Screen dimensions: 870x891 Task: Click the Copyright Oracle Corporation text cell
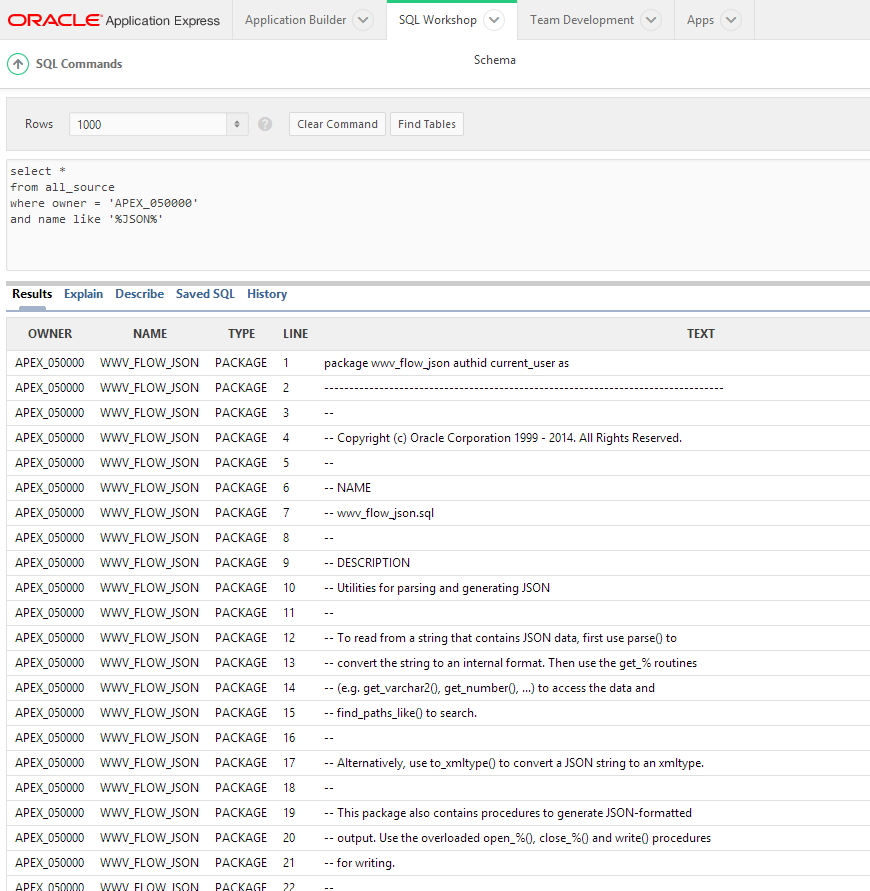click(x=503, y=438)
